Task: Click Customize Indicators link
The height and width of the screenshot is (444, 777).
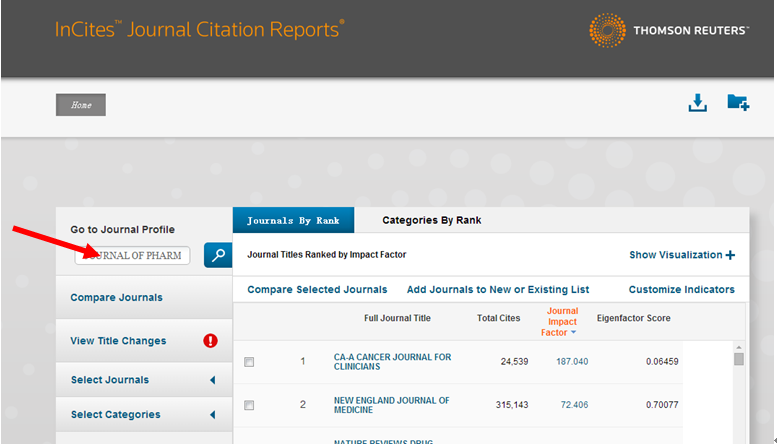Action: click(681, 290)
